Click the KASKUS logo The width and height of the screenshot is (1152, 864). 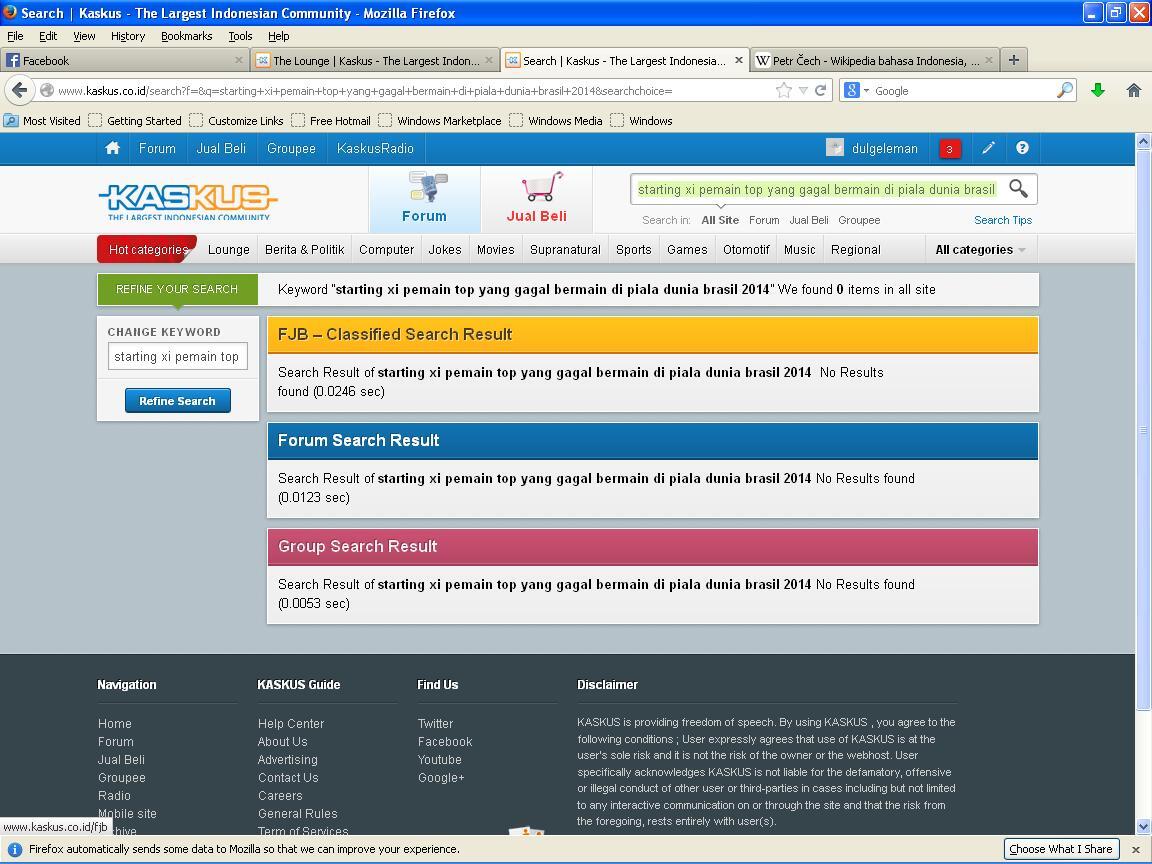(188, 201)
